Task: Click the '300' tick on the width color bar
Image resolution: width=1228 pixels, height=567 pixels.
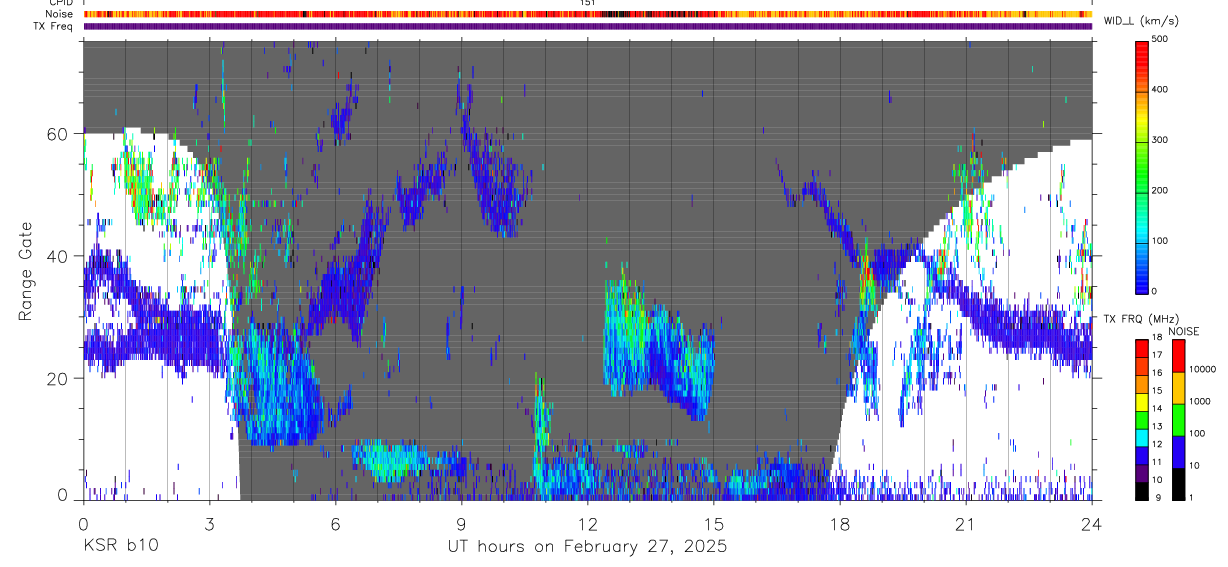Action: [1161, 140]
